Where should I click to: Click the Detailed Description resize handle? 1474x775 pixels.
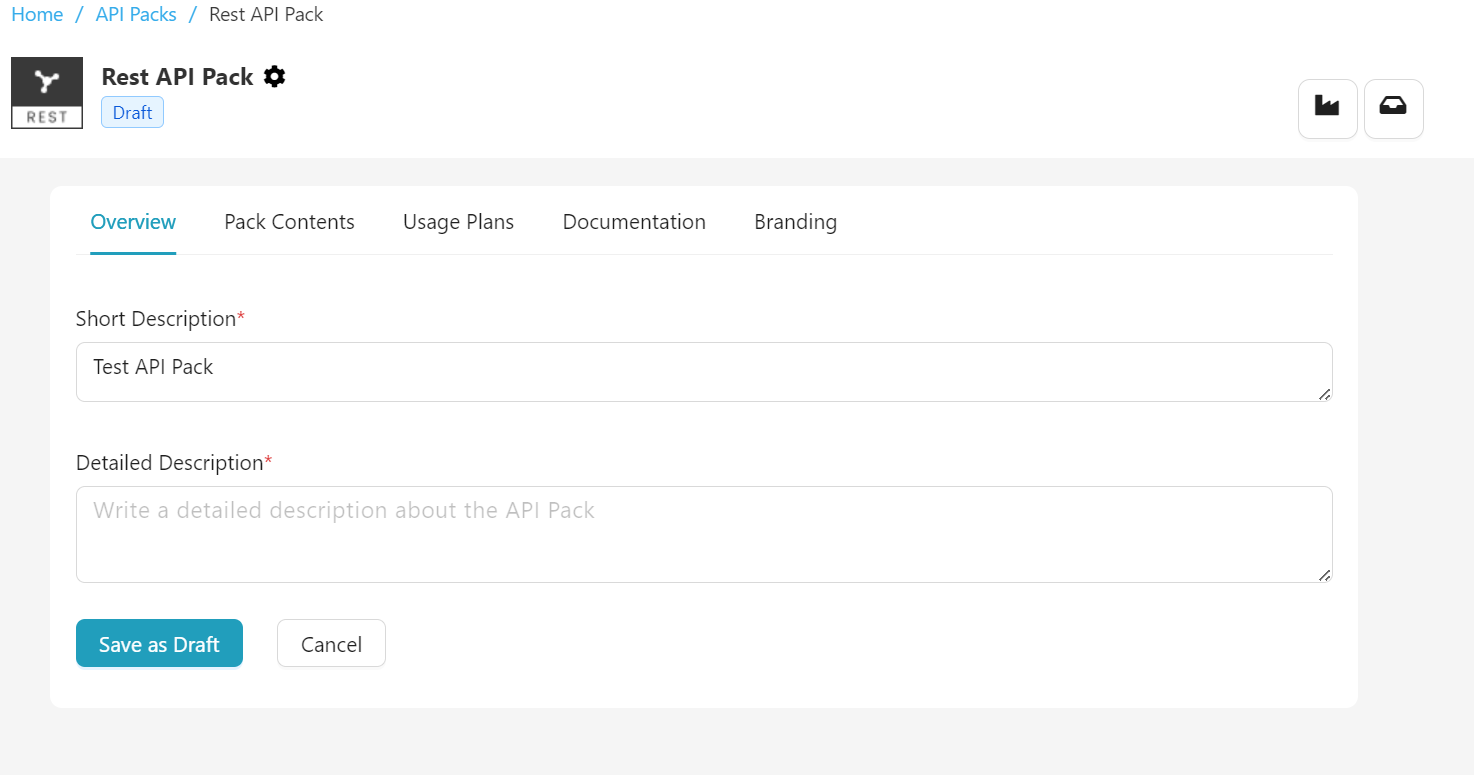[x=1326, y=576]
